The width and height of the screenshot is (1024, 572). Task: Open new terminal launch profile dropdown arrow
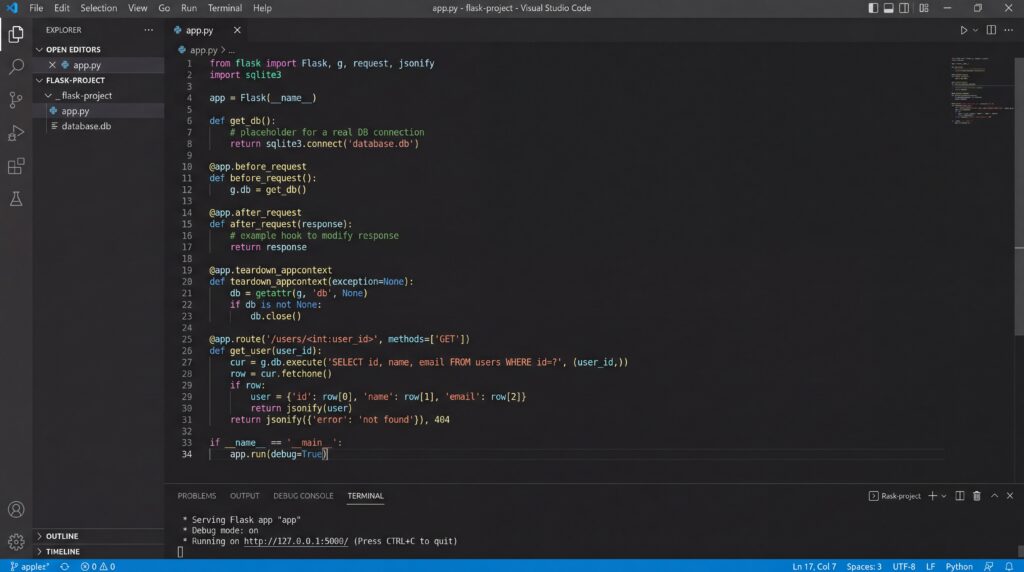click(944, 496)
